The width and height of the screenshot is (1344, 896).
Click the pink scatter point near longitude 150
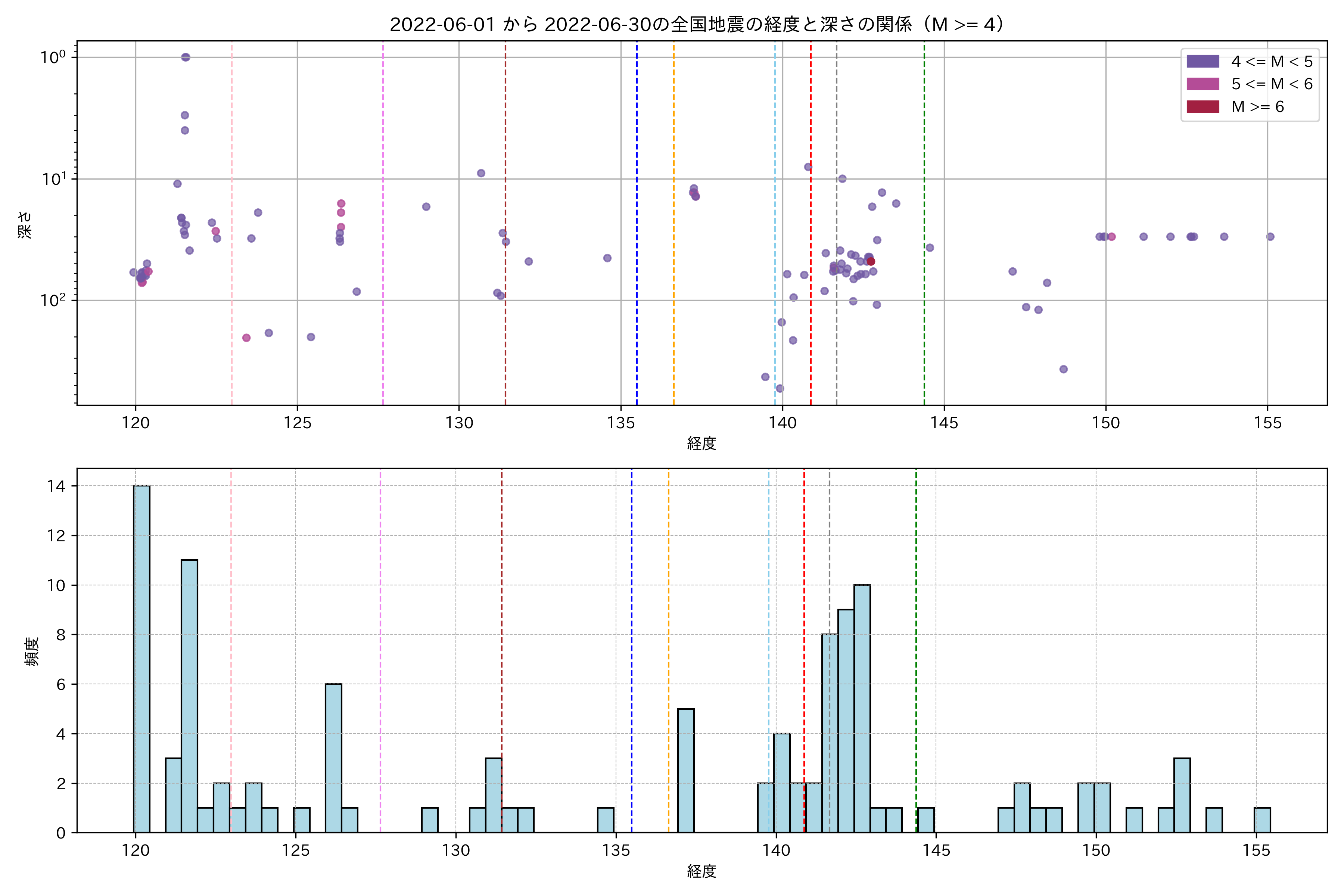tap(1111, 237)
